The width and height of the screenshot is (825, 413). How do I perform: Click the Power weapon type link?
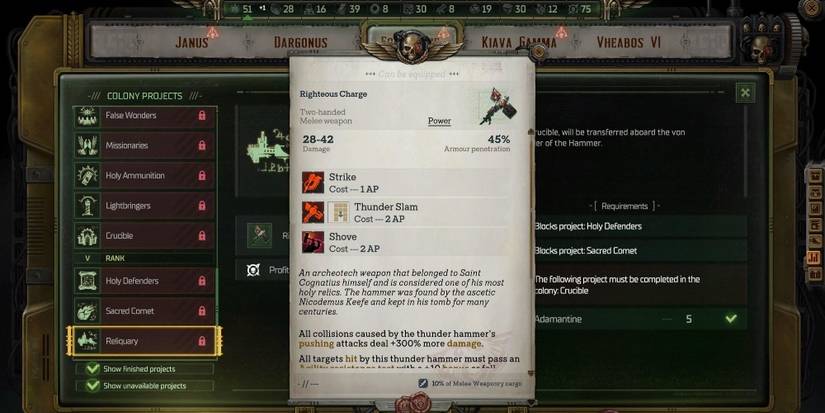[439, 120]
